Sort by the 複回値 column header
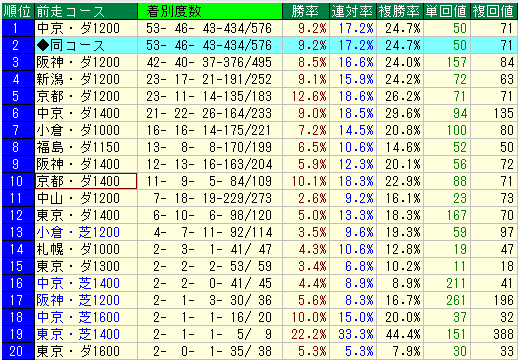This screenshot has height=360, width=518. (x=494, y=11)
